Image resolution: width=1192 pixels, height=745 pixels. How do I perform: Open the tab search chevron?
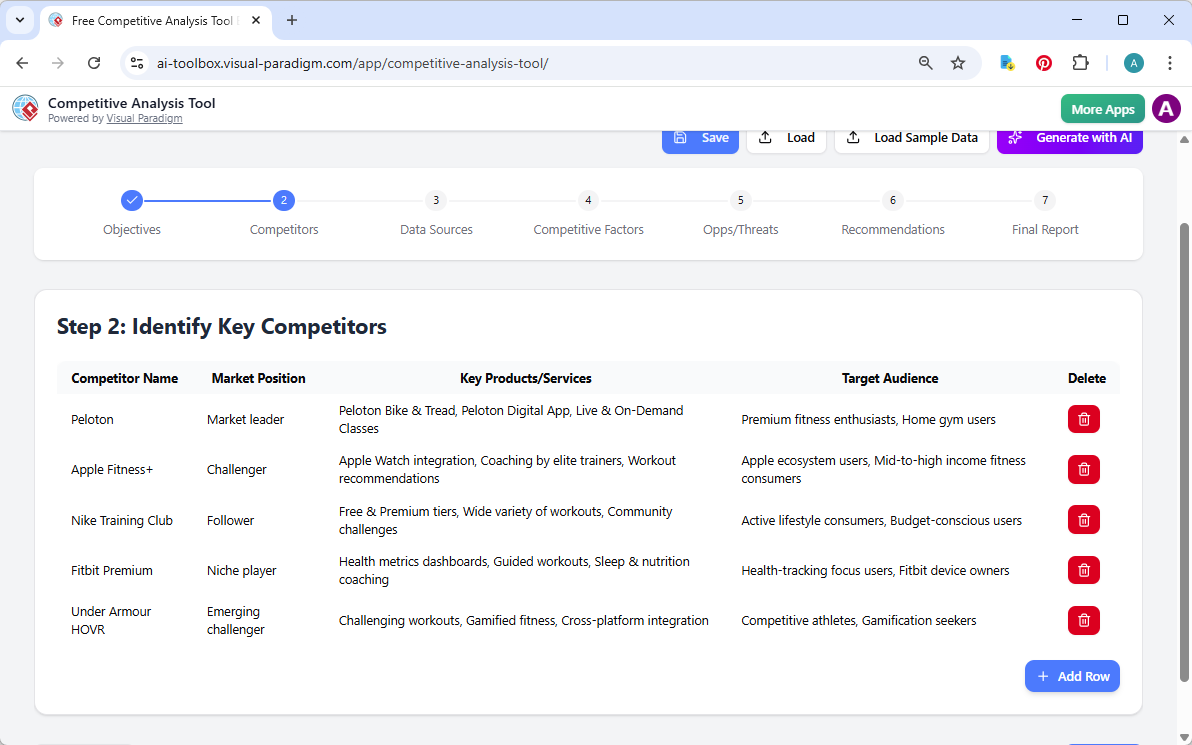tap(19, 20)
